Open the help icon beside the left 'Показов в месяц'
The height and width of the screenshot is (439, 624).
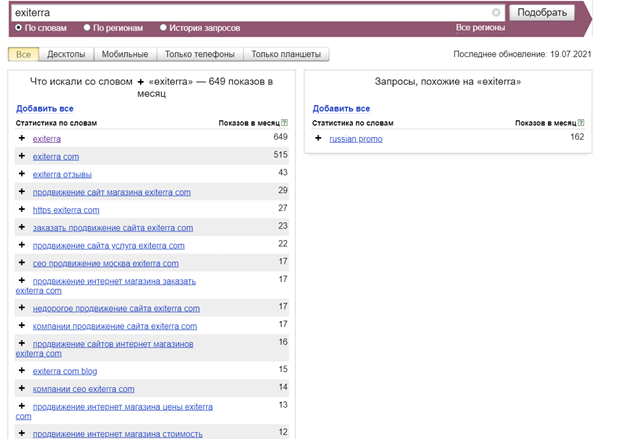click(285, 123)
